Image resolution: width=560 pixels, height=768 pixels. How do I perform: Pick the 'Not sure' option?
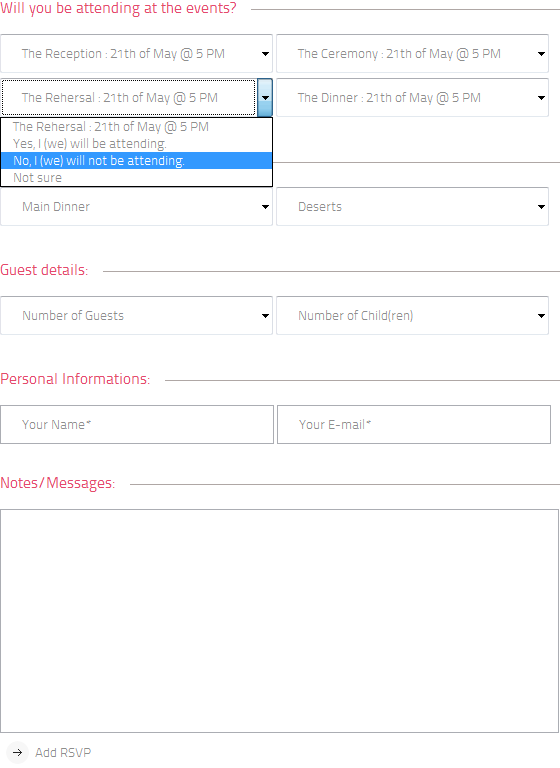tap(136, 178)
